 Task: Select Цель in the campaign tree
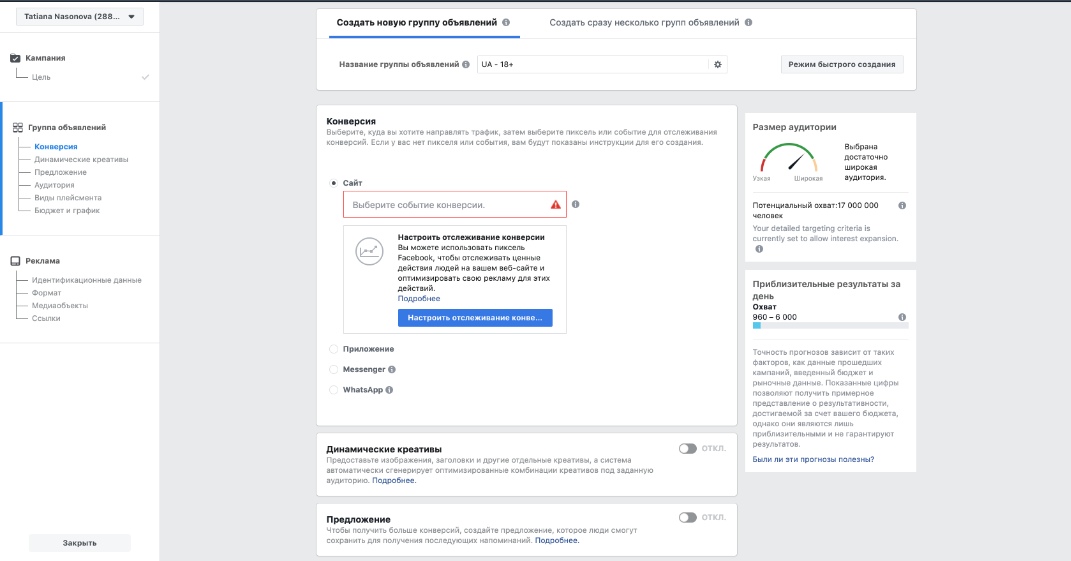point(41,77)
